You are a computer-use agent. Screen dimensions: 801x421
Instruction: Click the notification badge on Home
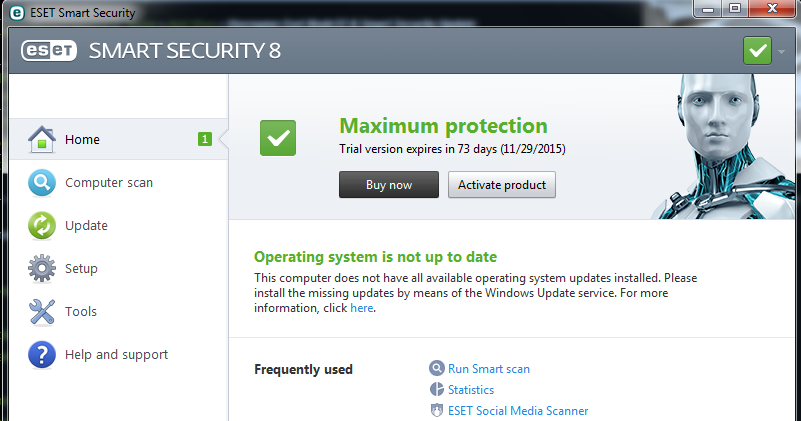coord(205,139)
